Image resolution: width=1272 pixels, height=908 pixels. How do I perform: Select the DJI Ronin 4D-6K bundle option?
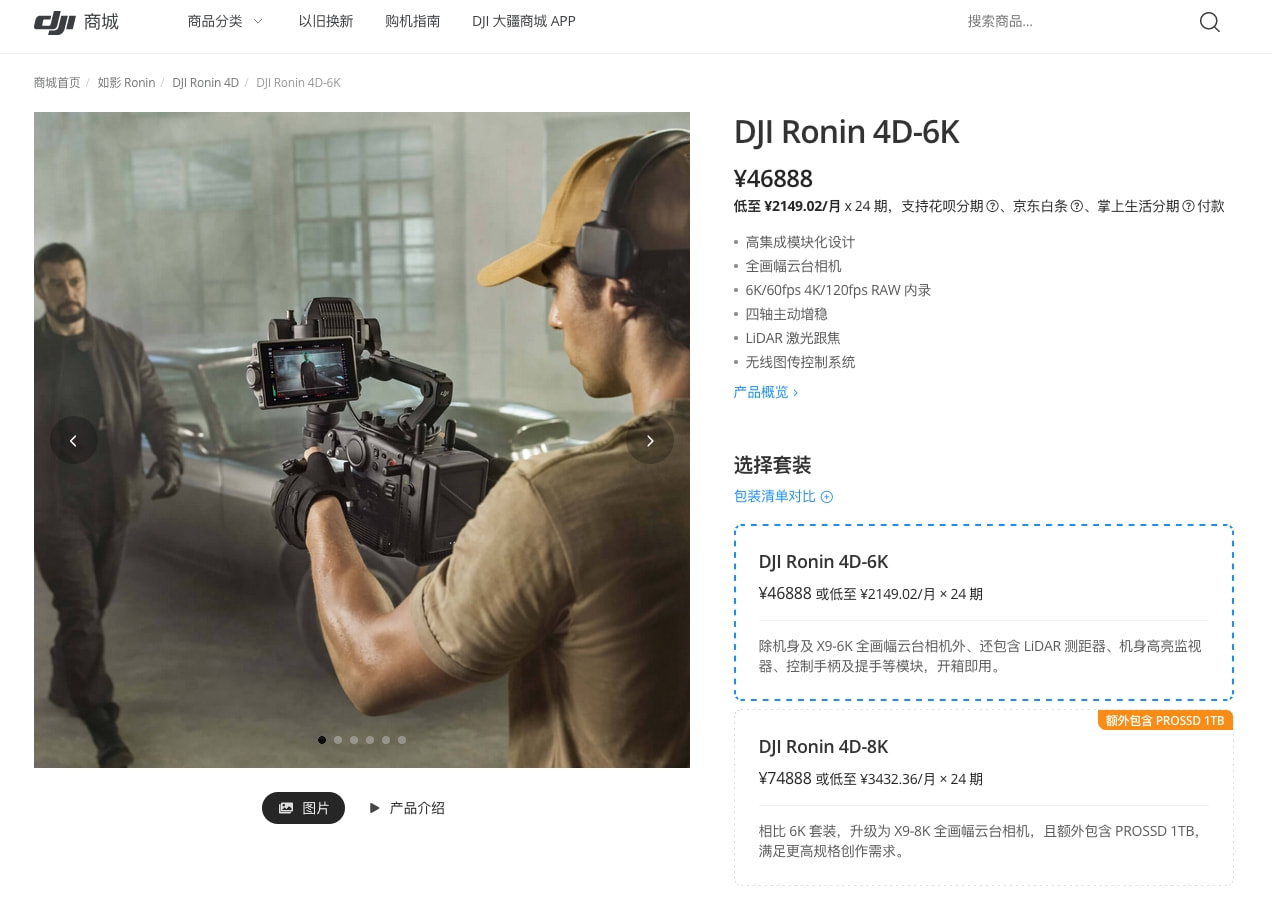point(983,612)
